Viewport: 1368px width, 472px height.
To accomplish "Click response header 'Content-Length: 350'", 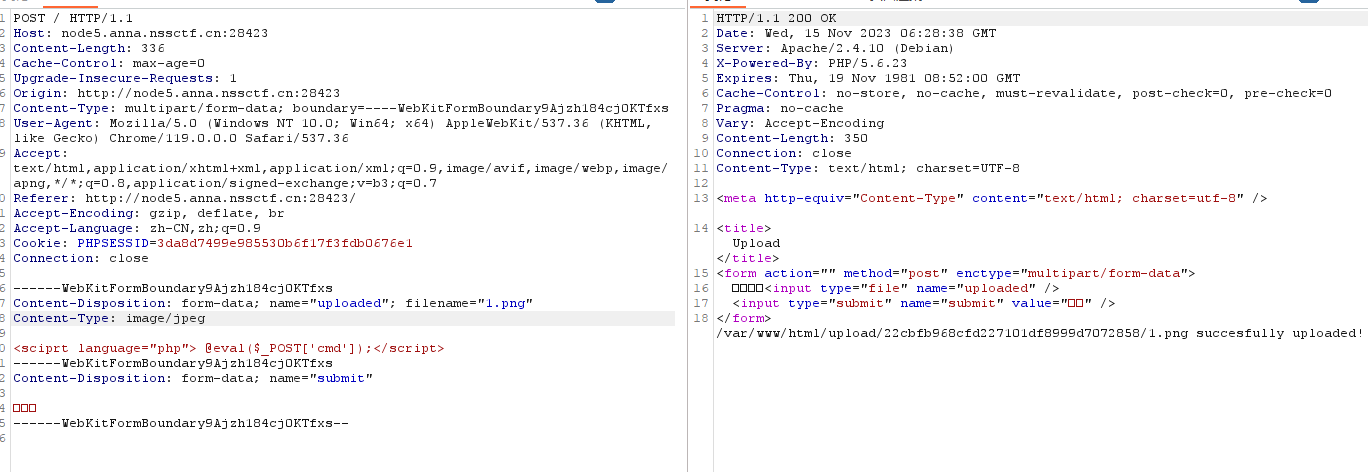I will [792, 138].
